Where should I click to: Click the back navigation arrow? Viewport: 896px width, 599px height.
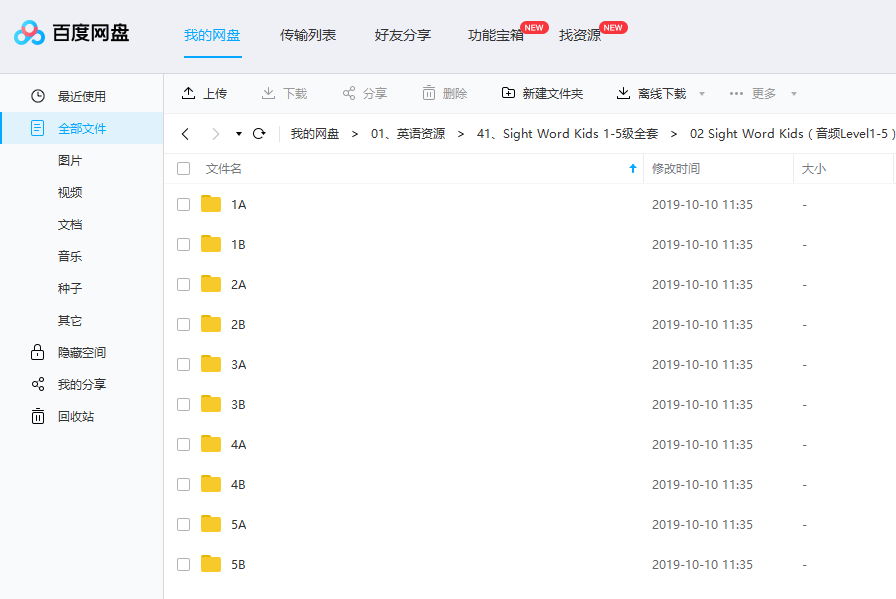[x=185, y=132]
